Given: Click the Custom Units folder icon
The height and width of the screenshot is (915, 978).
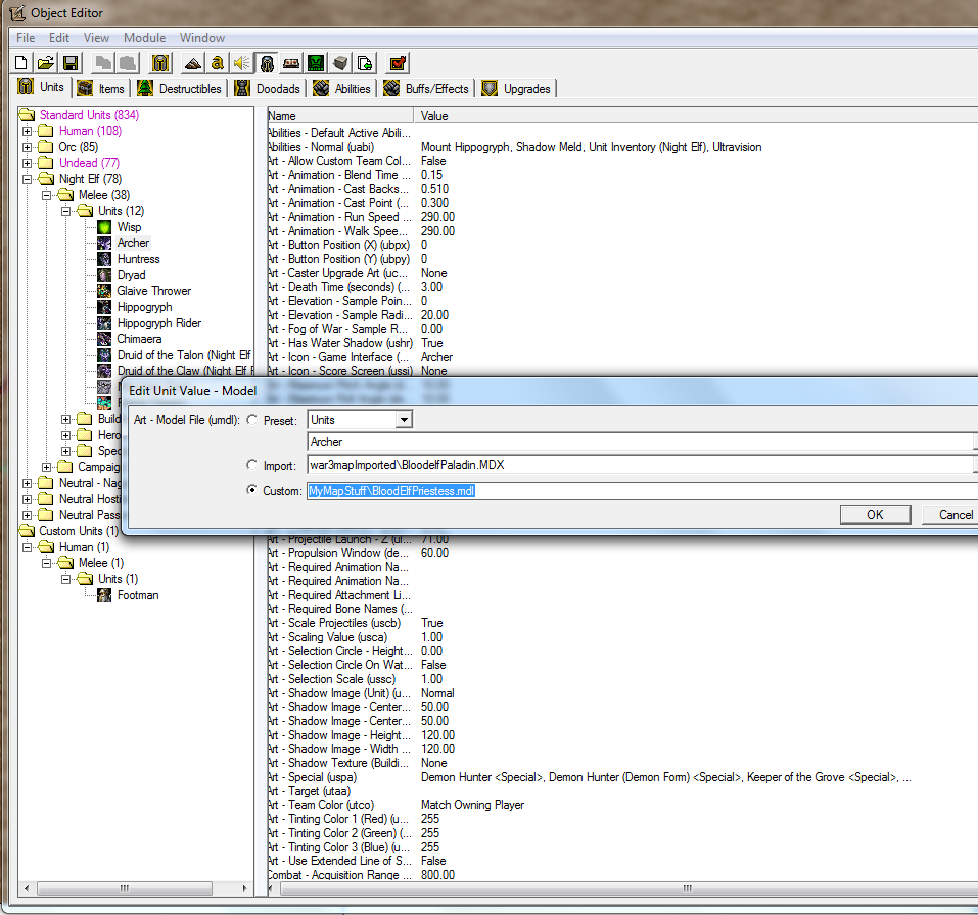Looking at the screenshot, I should [27, 531].
